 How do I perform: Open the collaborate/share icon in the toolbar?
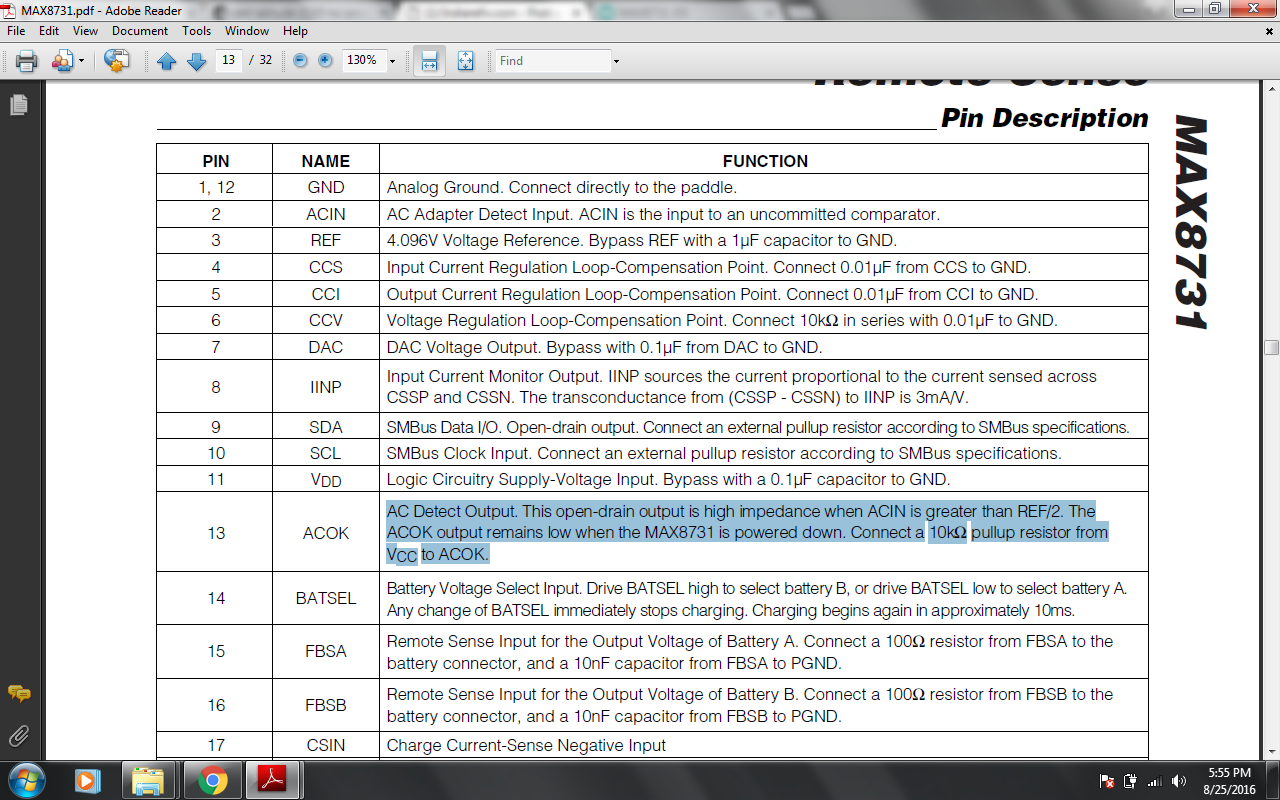[x=62, y=61]
